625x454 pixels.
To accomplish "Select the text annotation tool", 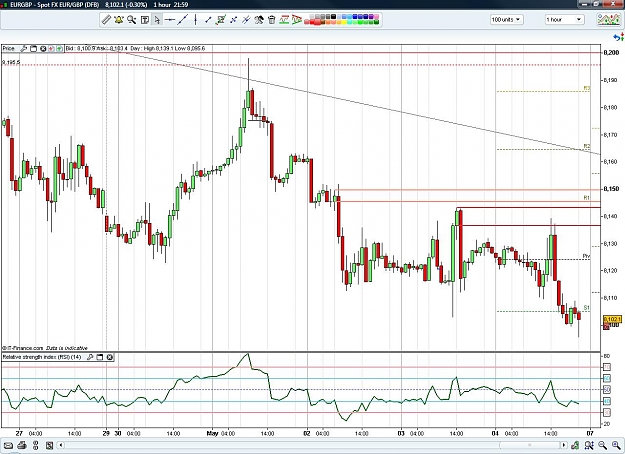I will (x=145, y=20).
